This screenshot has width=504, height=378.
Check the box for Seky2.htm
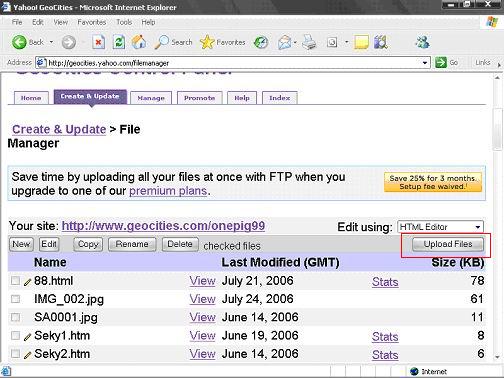click(15, 353)
